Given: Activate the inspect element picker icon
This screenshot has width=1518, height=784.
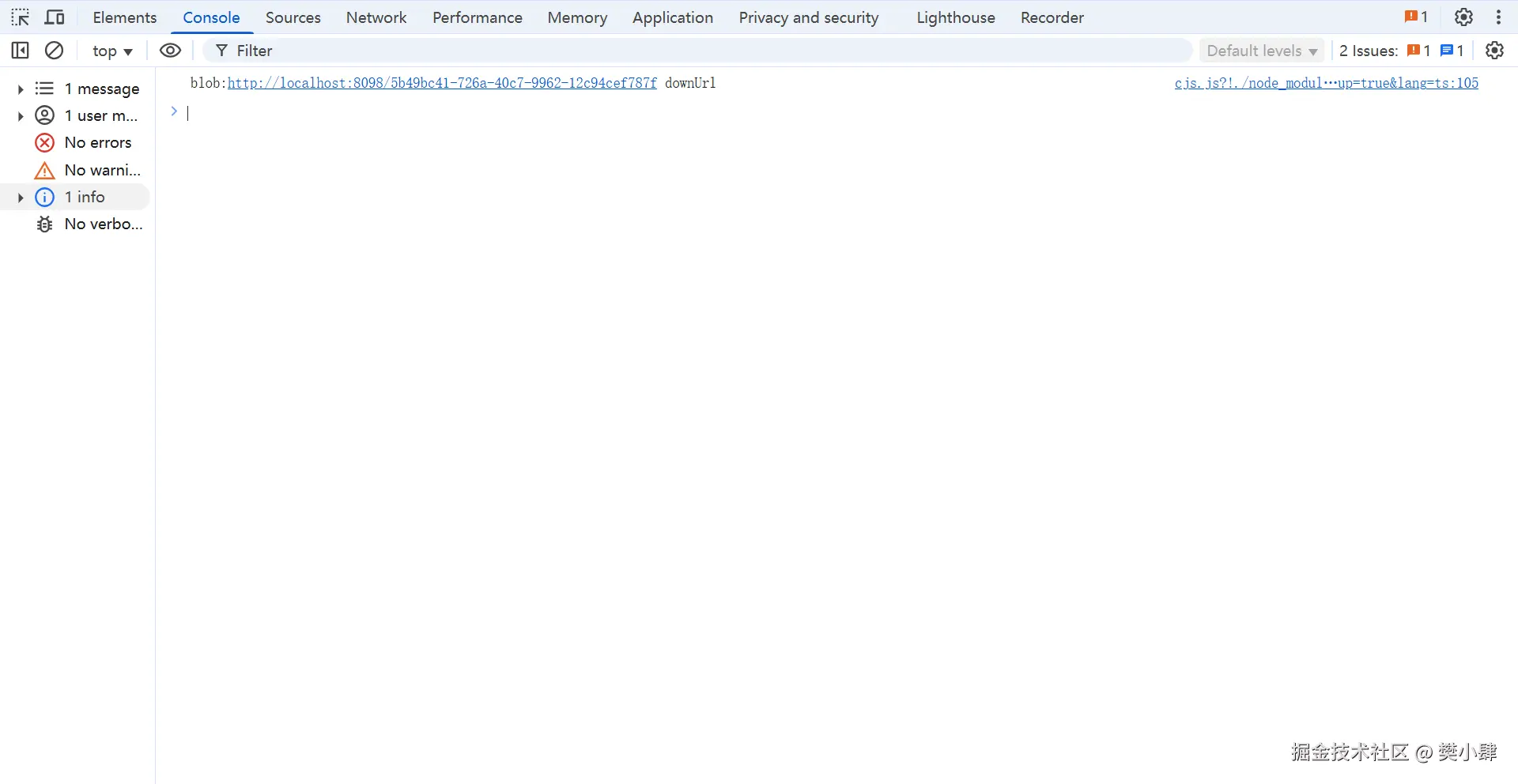Looking at the screenshot, I should [x=21, y=17].
